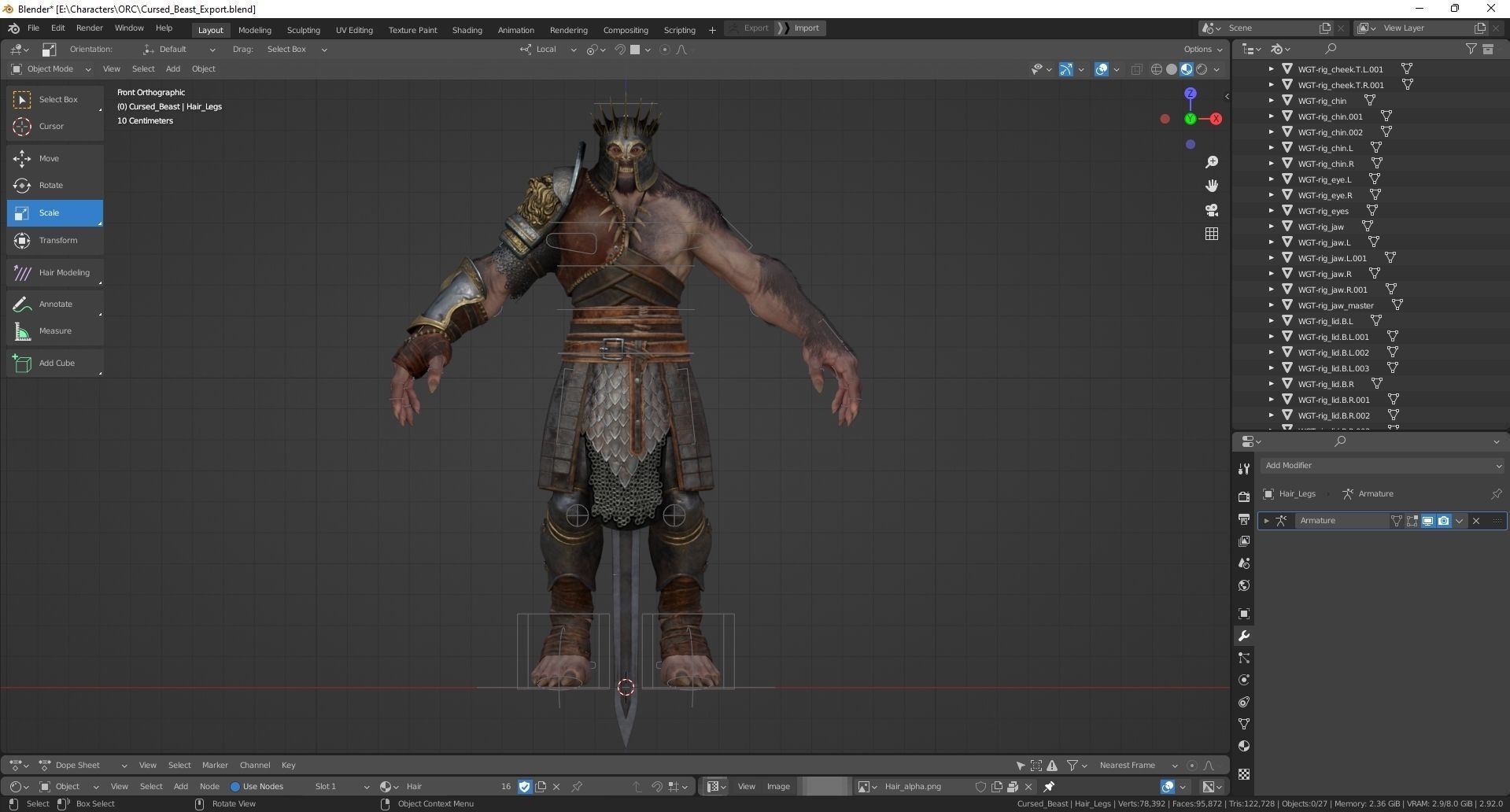1510x812 pixels.
Task: Open the Object Mode dropdown
Action: pos(50,69)
